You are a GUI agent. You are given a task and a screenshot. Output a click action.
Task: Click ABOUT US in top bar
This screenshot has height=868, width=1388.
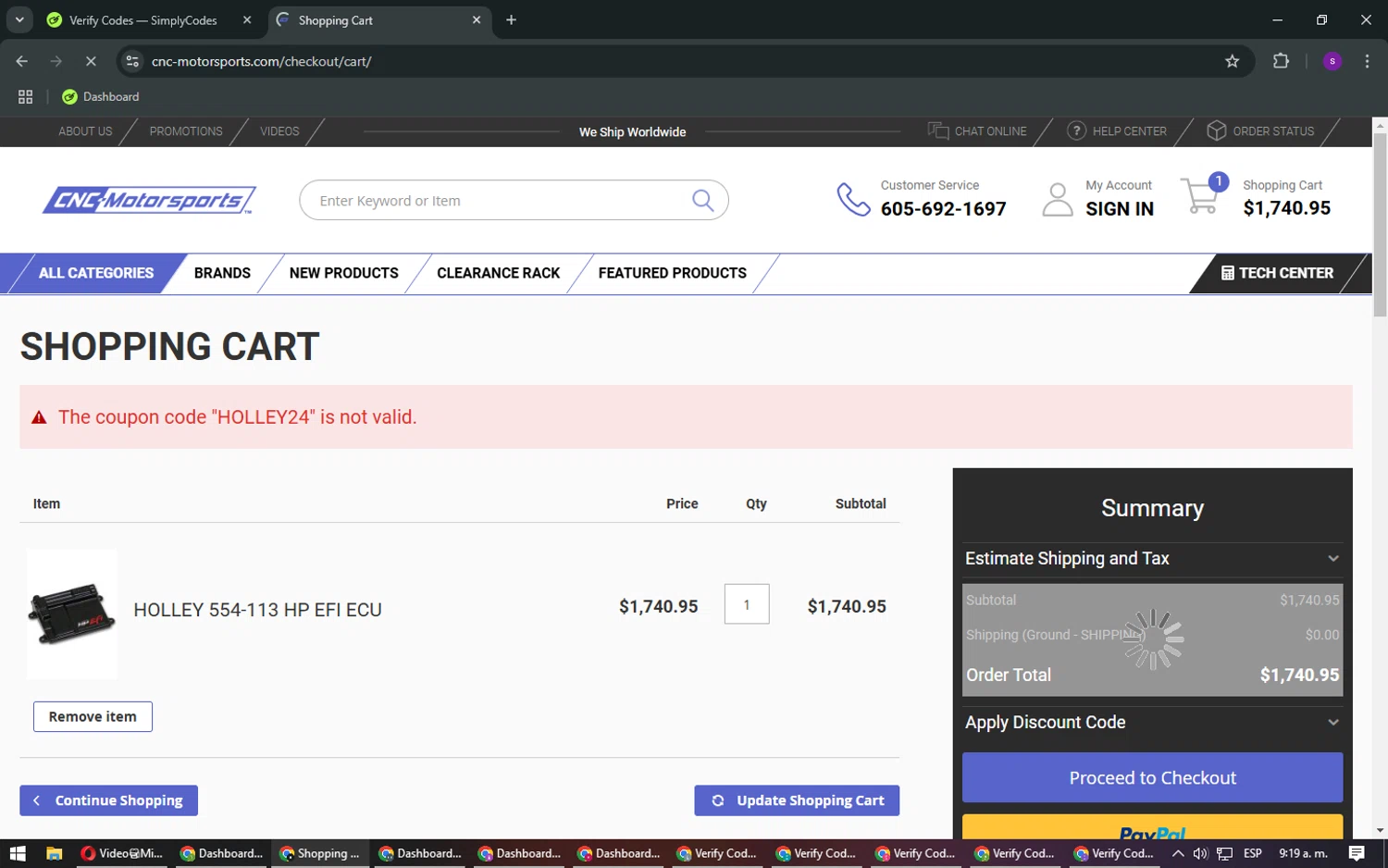click(85, 131)
